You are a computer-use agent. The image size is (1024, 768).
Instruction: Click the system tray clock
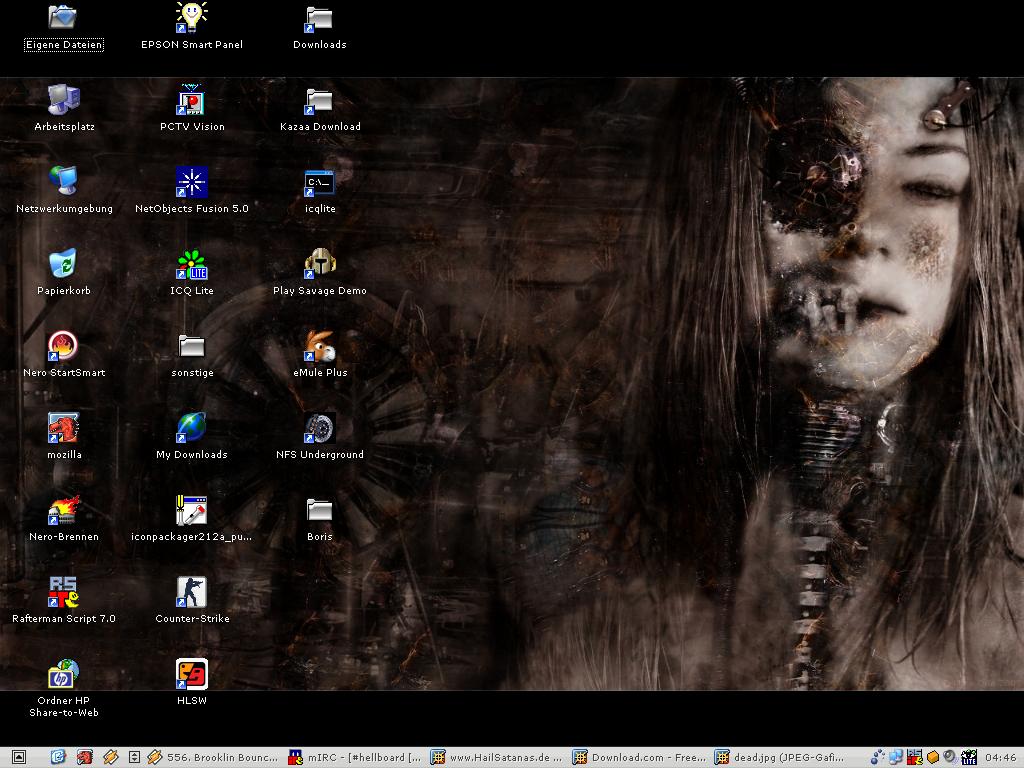pos(1001,758)
